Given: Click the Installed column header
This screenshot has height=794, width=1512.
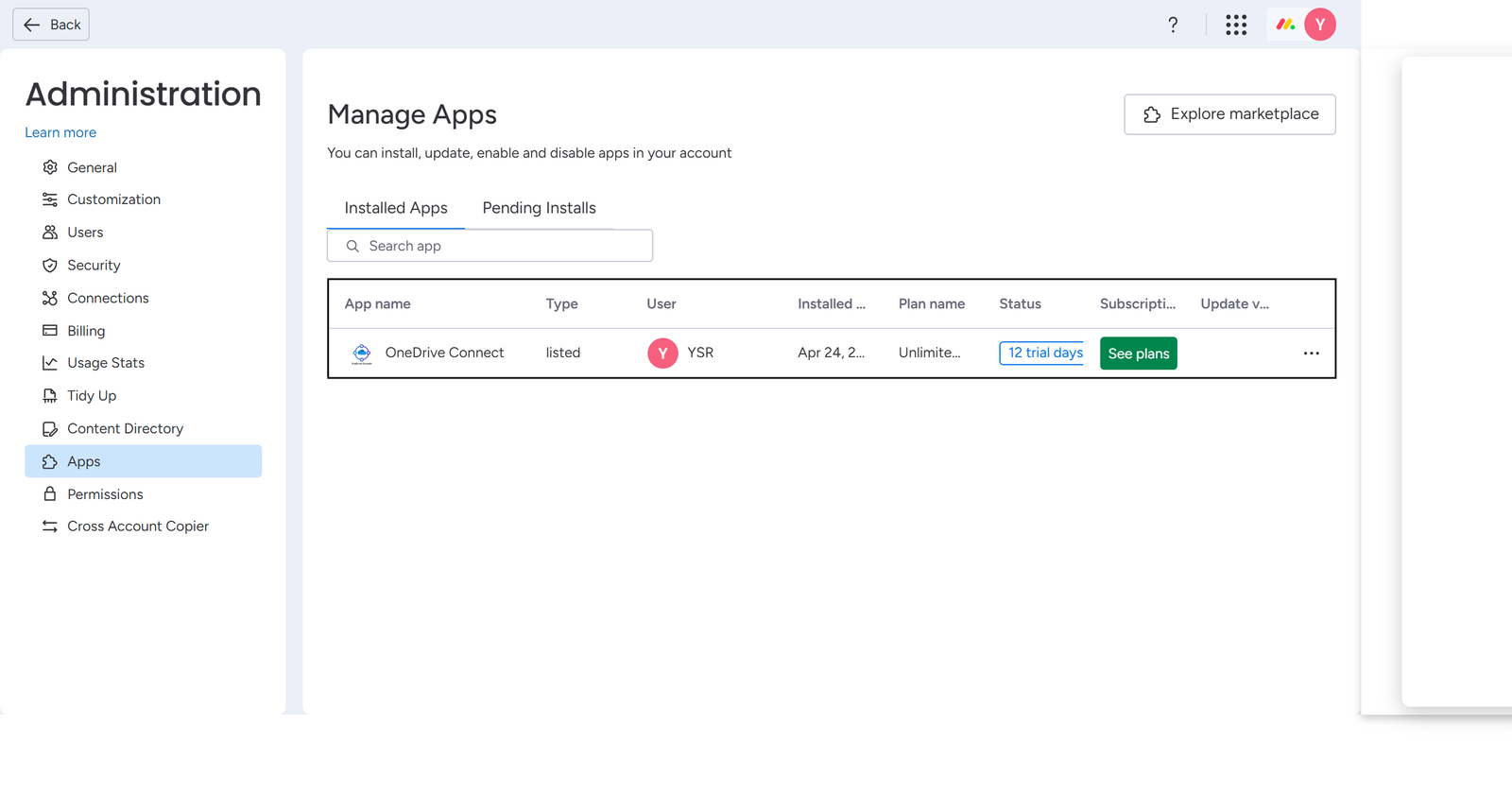Looking at the screenshot, I should [832, 303].
